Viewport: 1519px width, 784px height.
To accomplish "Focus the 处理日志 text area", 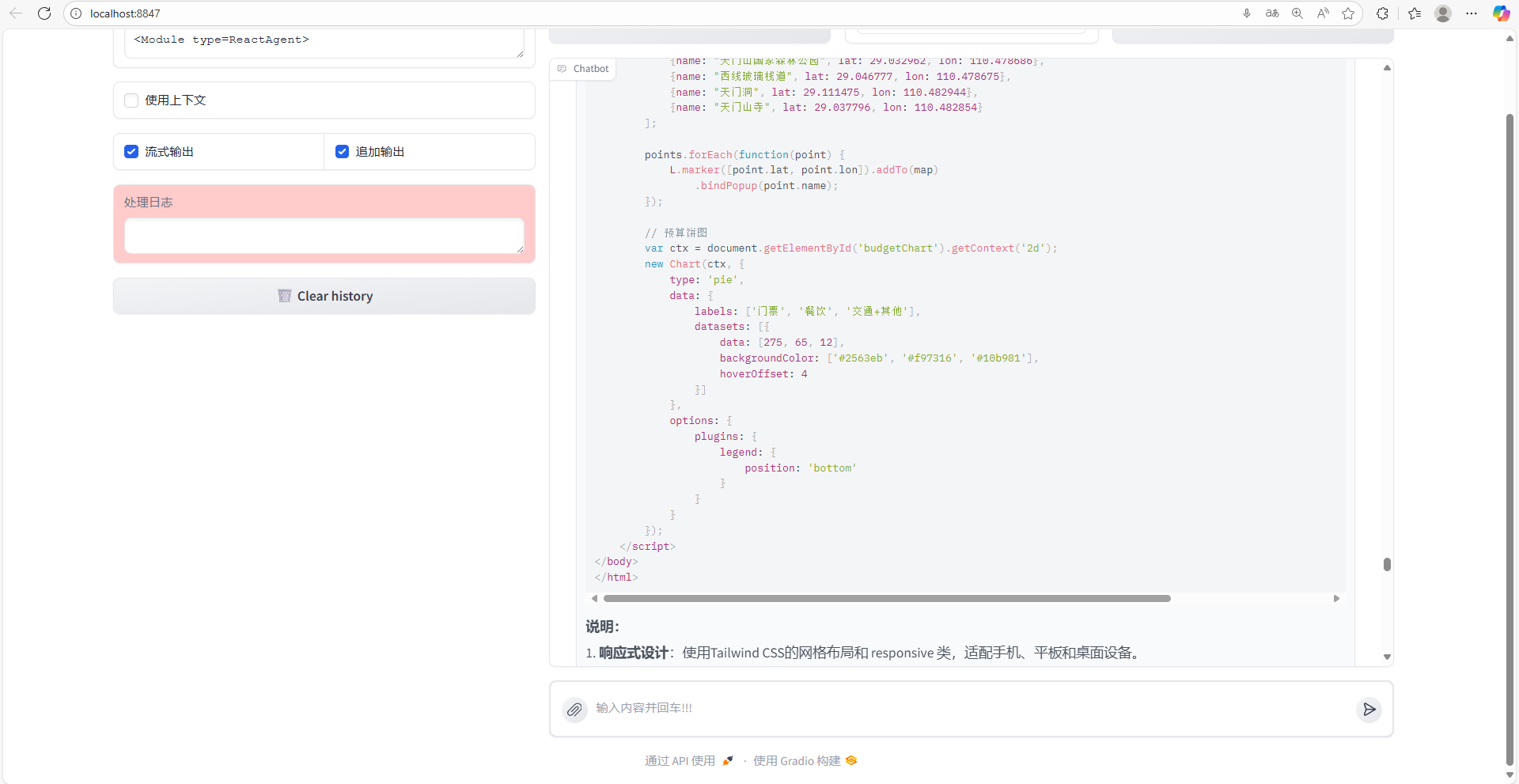I will coord(324,236).
